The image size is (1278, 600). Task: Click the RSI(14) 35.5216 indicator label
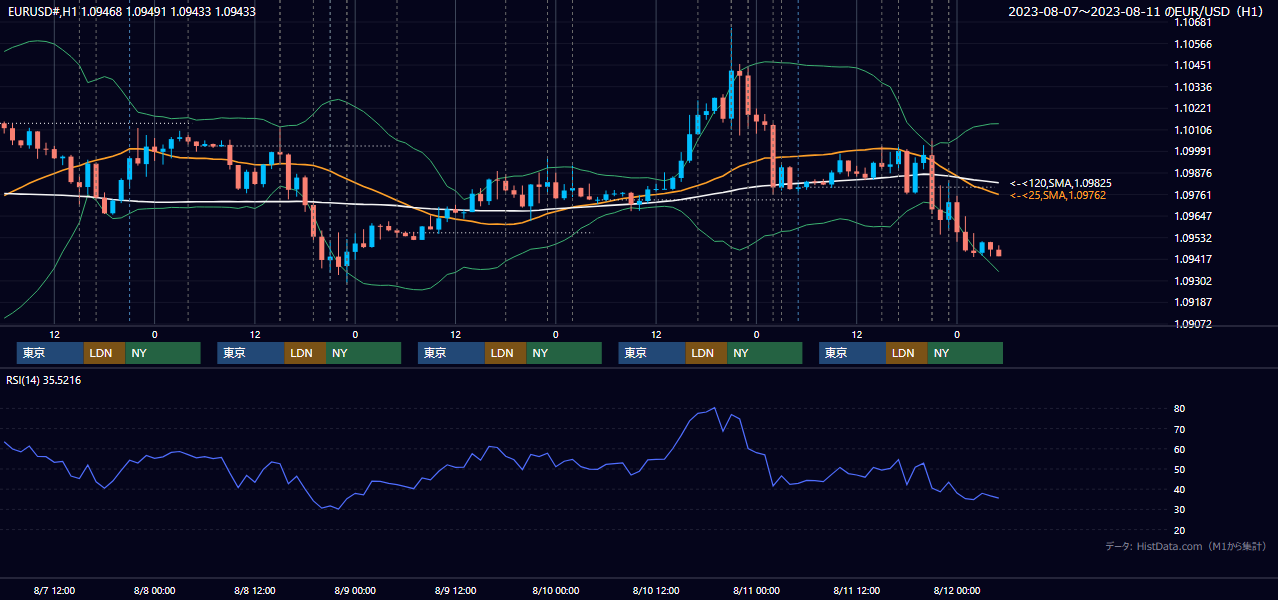(x=44, y=380)
